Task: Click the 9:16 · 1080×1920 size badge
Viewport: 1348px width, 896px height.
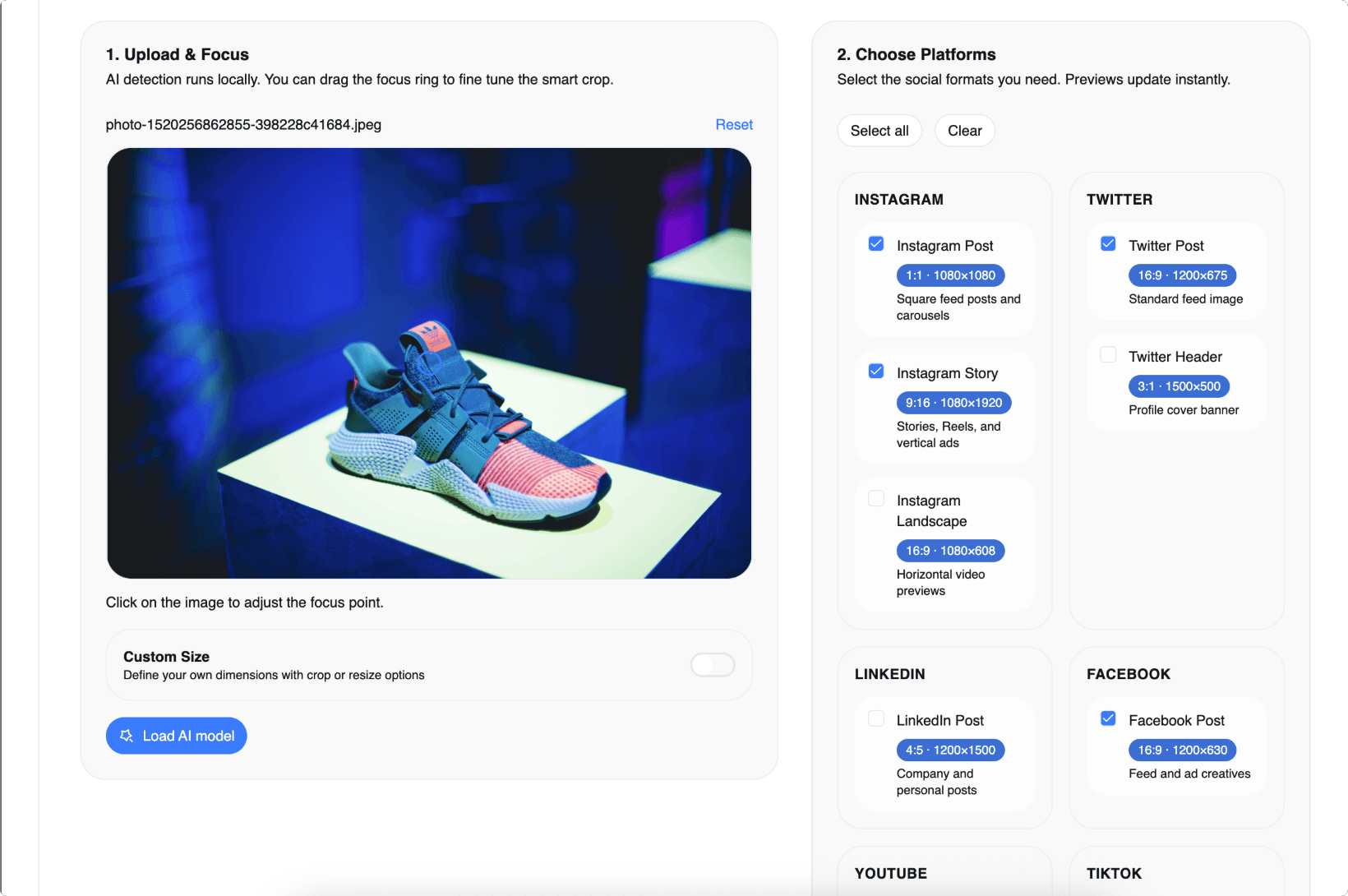Action: 953,403
